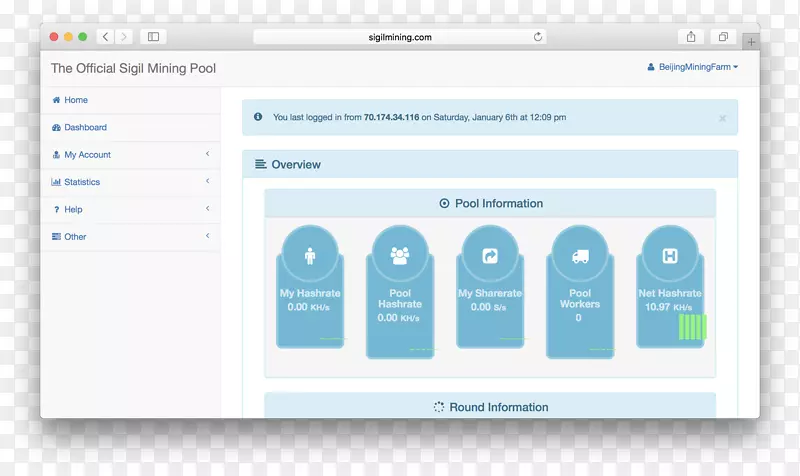Viewport: 800px width, 476px height.
Task: Expand the Other chevron
Action: [x=208, y=236]
